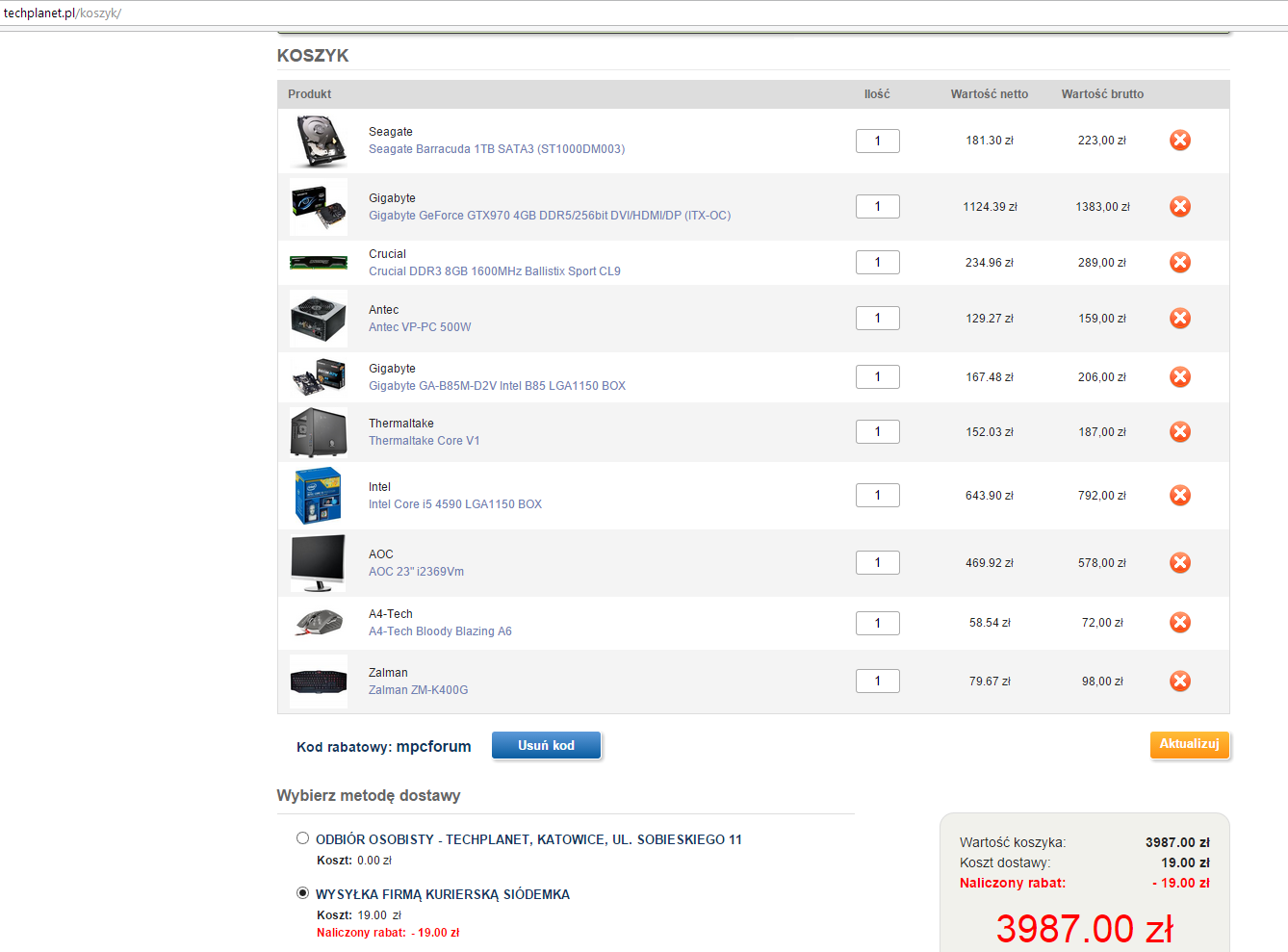This screenshot has width=1288, height=952.
Task: Open Gigabyte GTX970 graphics card image
Action: [x=319, y=207]
